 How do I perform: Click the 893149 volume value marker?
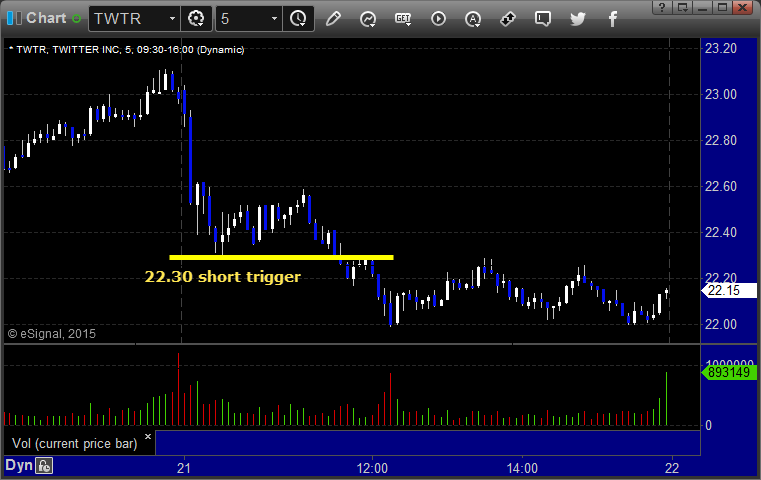point(729,372)
